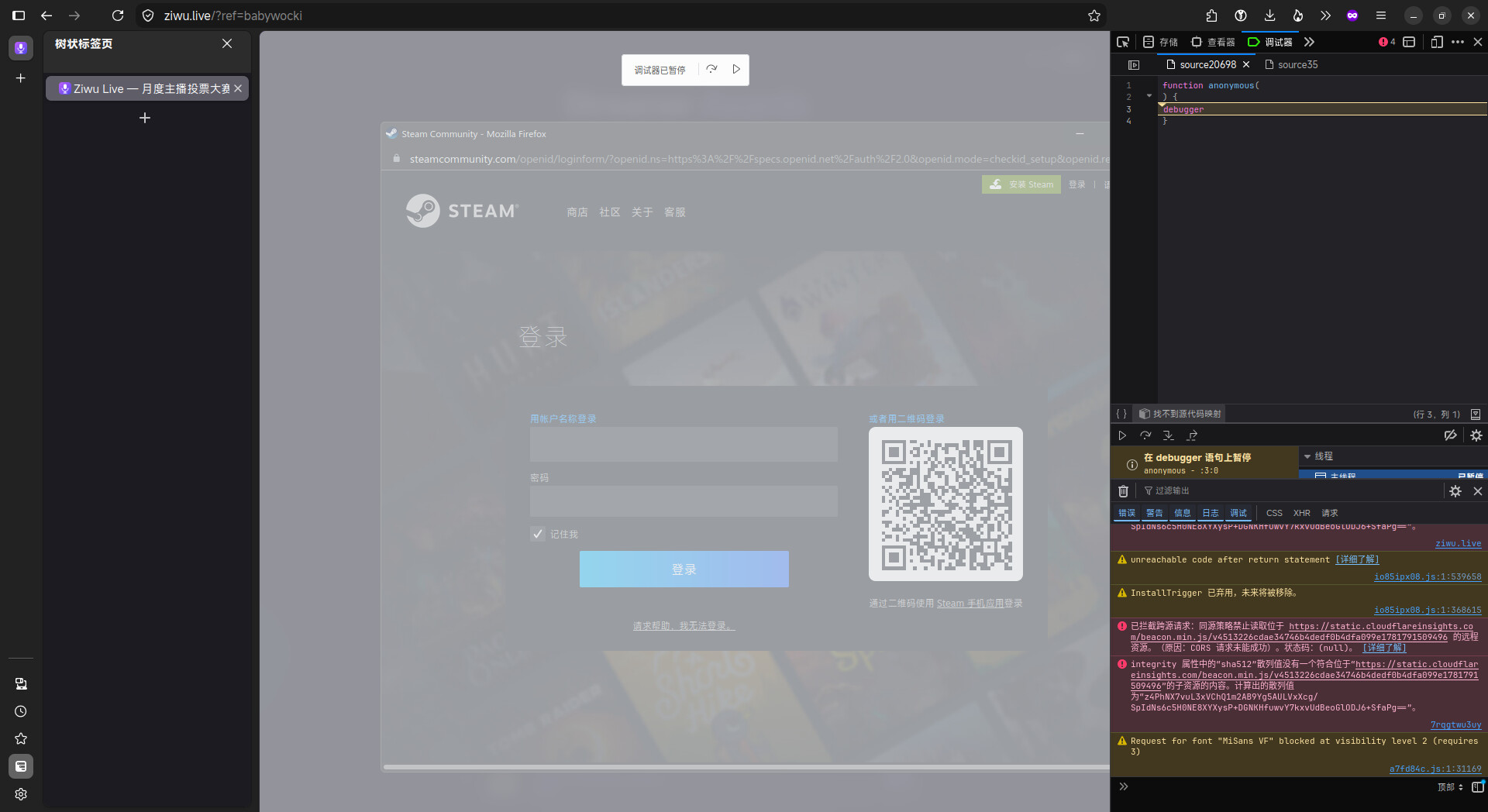This screenshot has width=1488, height=812.
Task: Switch to the source35 file tab
Action: tap(1291, 65)
